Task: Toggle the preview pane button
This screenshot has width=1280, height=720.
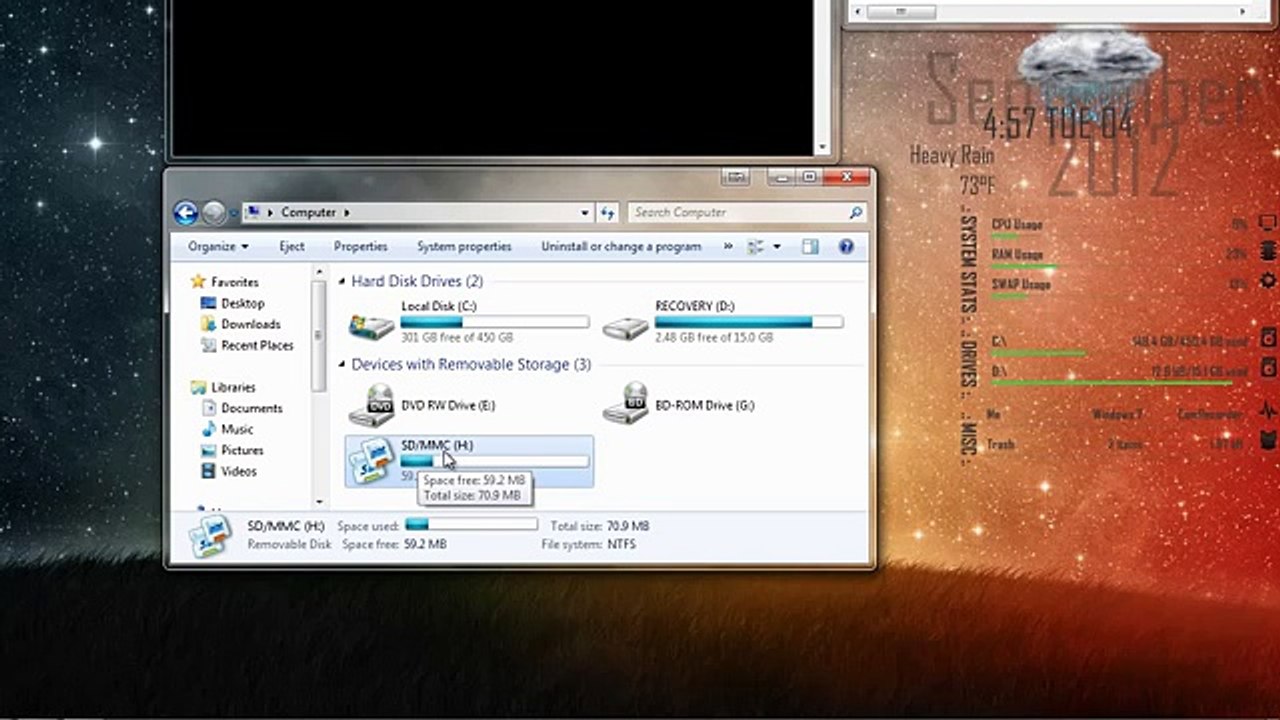Action: (x=810, y=246)
